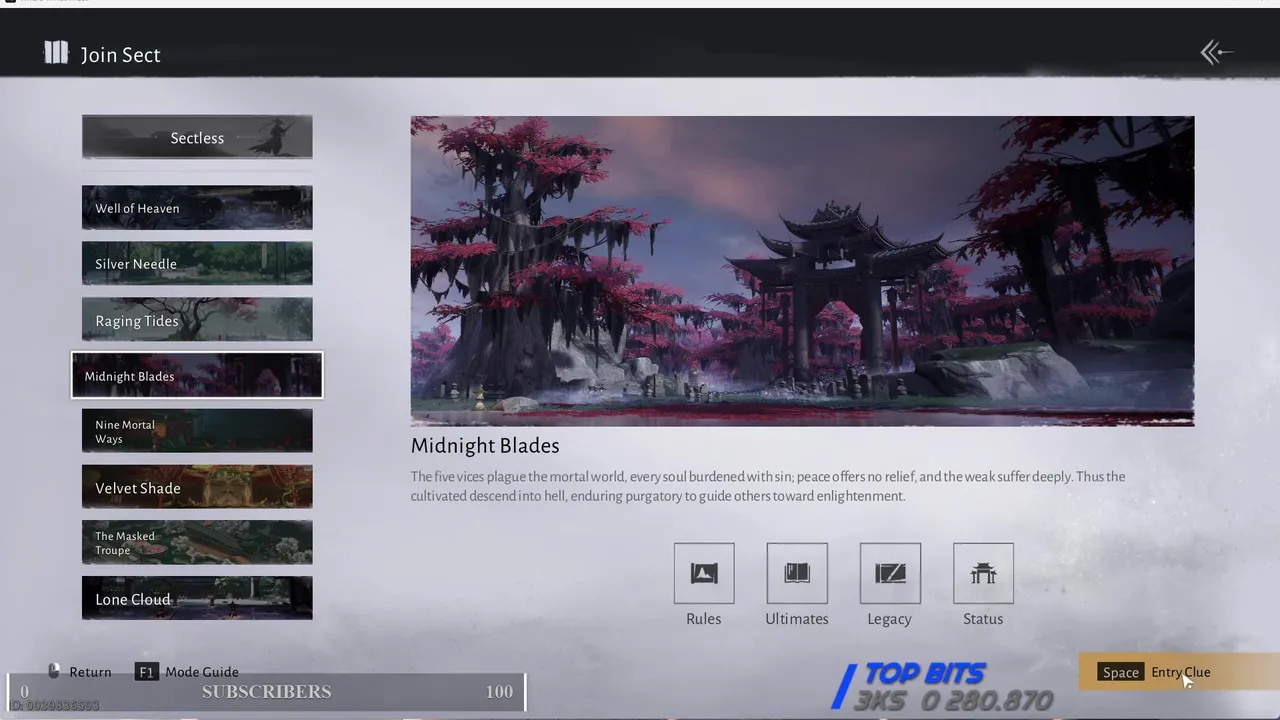Select the Silver Needle sect
Viewport: 1280px width, 720px height.
197,264
